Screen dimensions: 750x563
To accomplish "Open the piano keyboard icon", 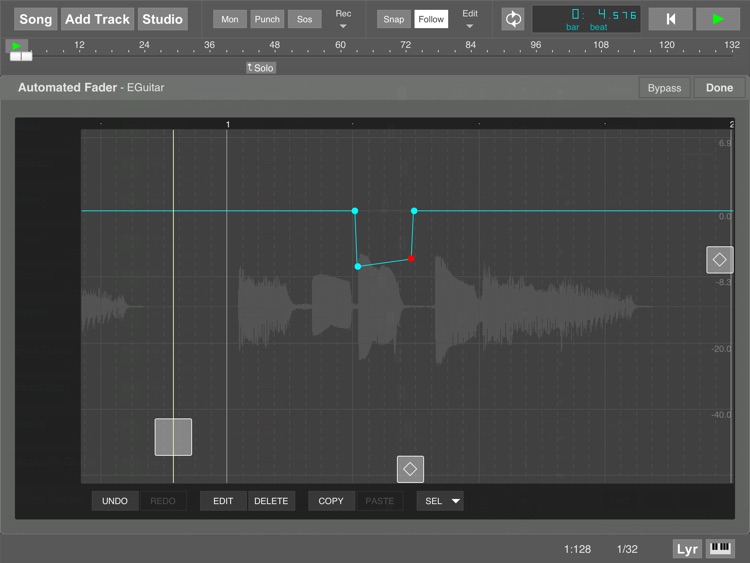I will click(720, 549).
